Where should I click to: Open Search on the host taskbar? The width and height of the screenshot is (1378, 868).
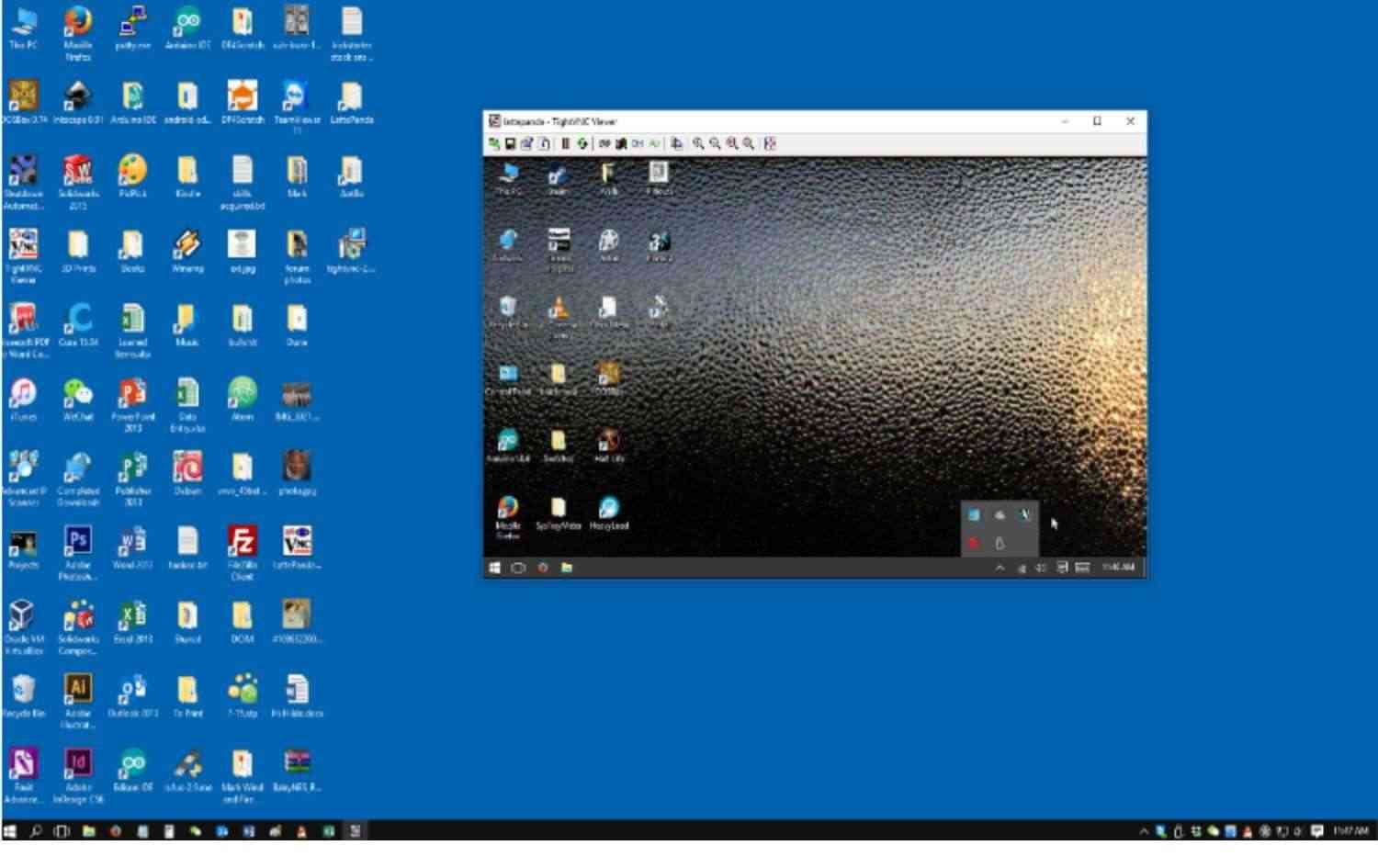coord(35,831)
